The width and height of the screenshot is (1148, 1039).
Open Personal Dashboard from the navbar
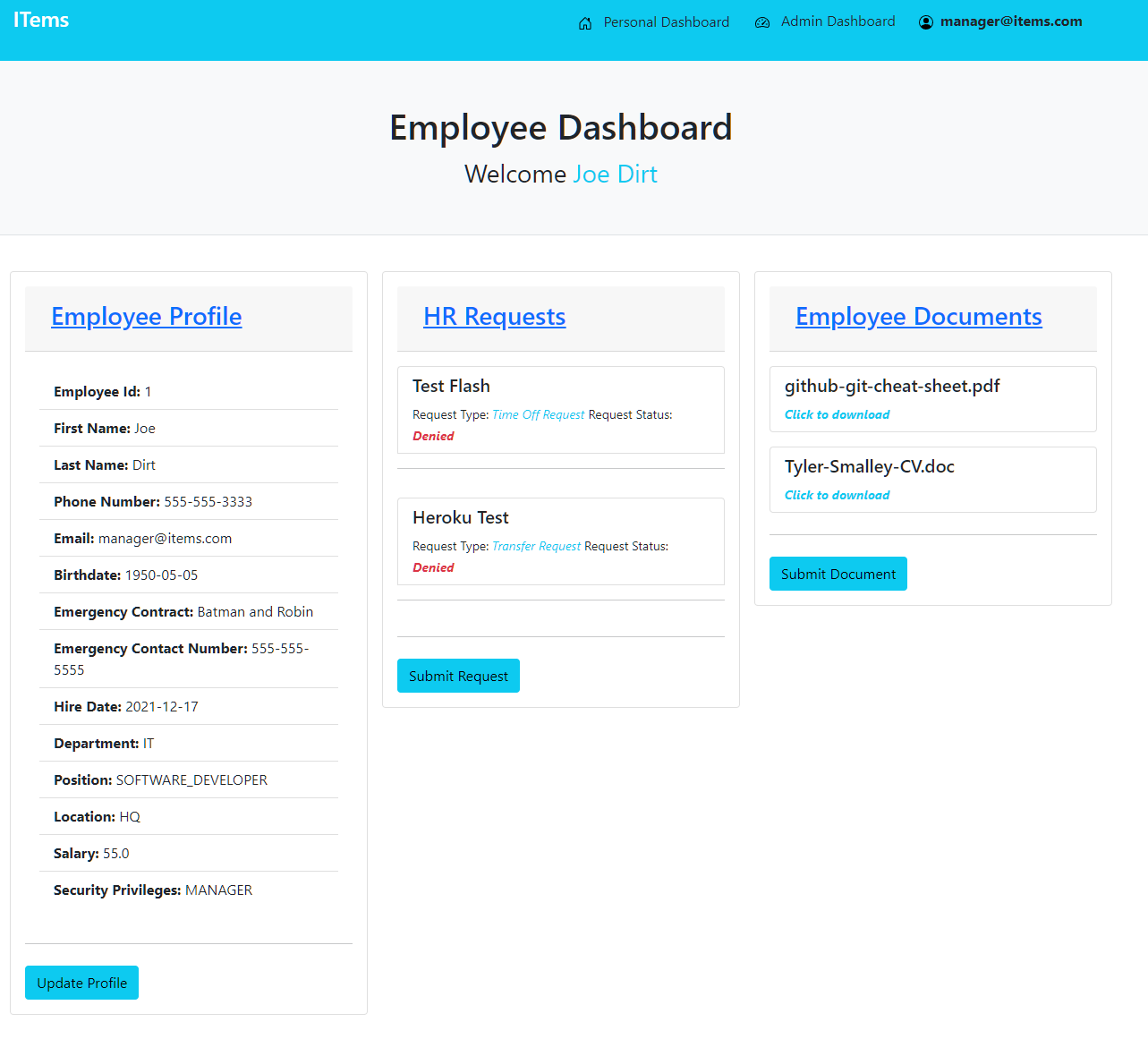coord(666,22)
